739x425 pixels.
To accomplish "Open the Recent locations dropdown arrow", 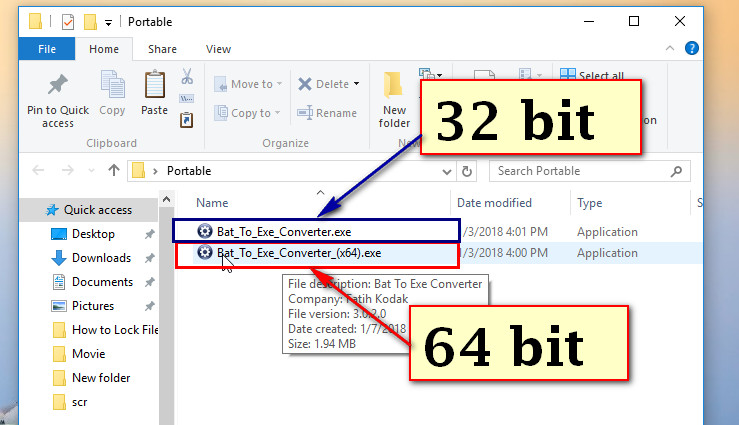I will click(x=91, y=171).
